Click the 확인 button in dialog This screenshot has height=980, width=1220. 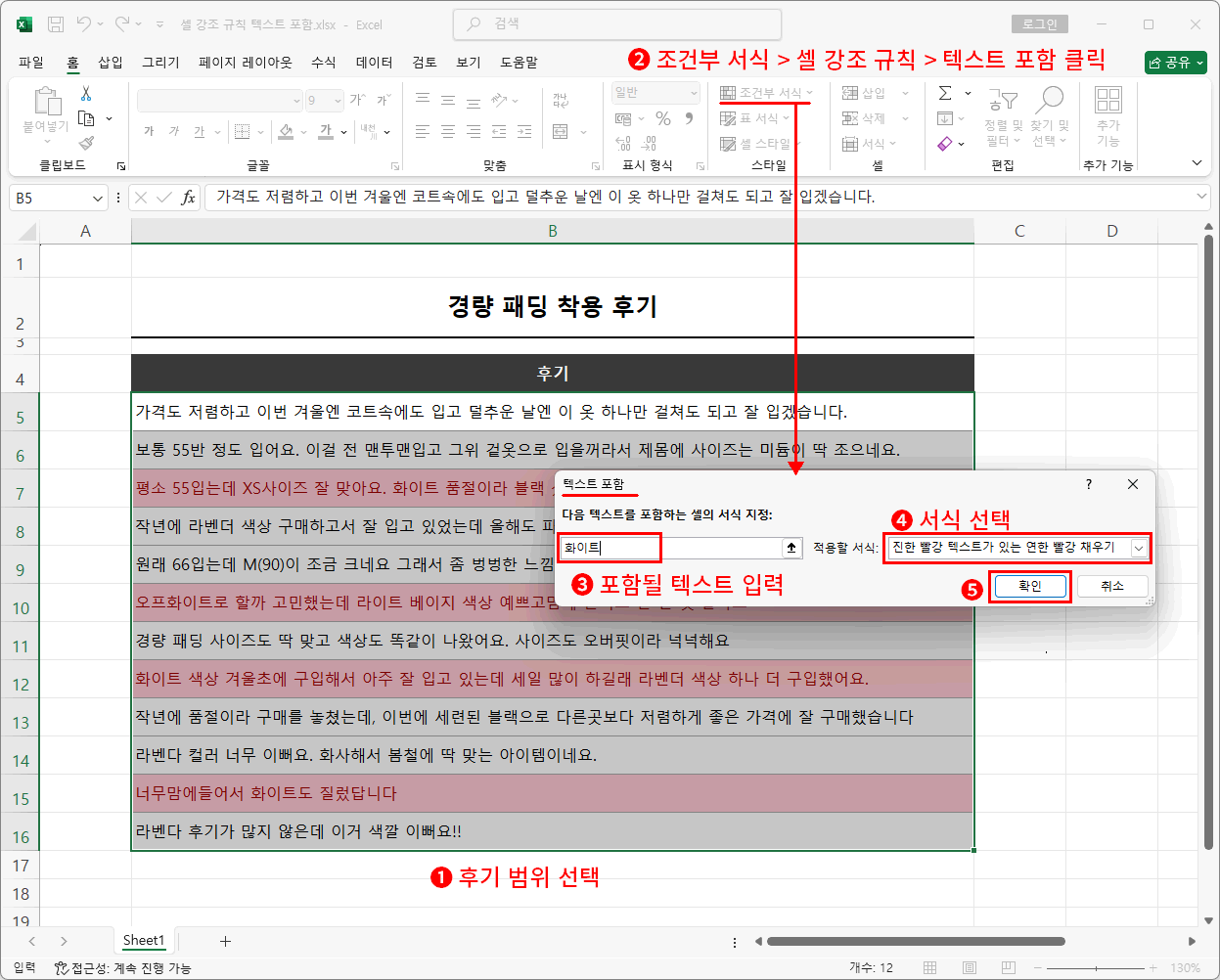point(1029,586)
